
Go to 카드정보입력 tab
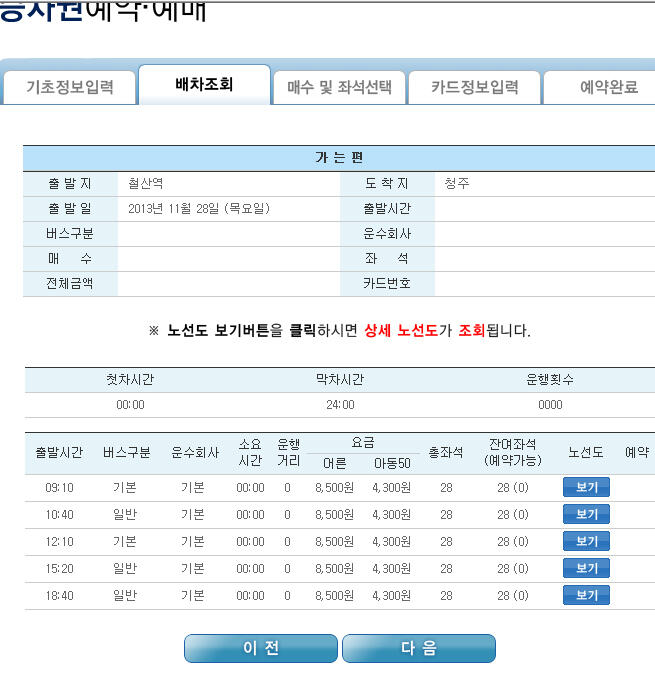(474, 87)
